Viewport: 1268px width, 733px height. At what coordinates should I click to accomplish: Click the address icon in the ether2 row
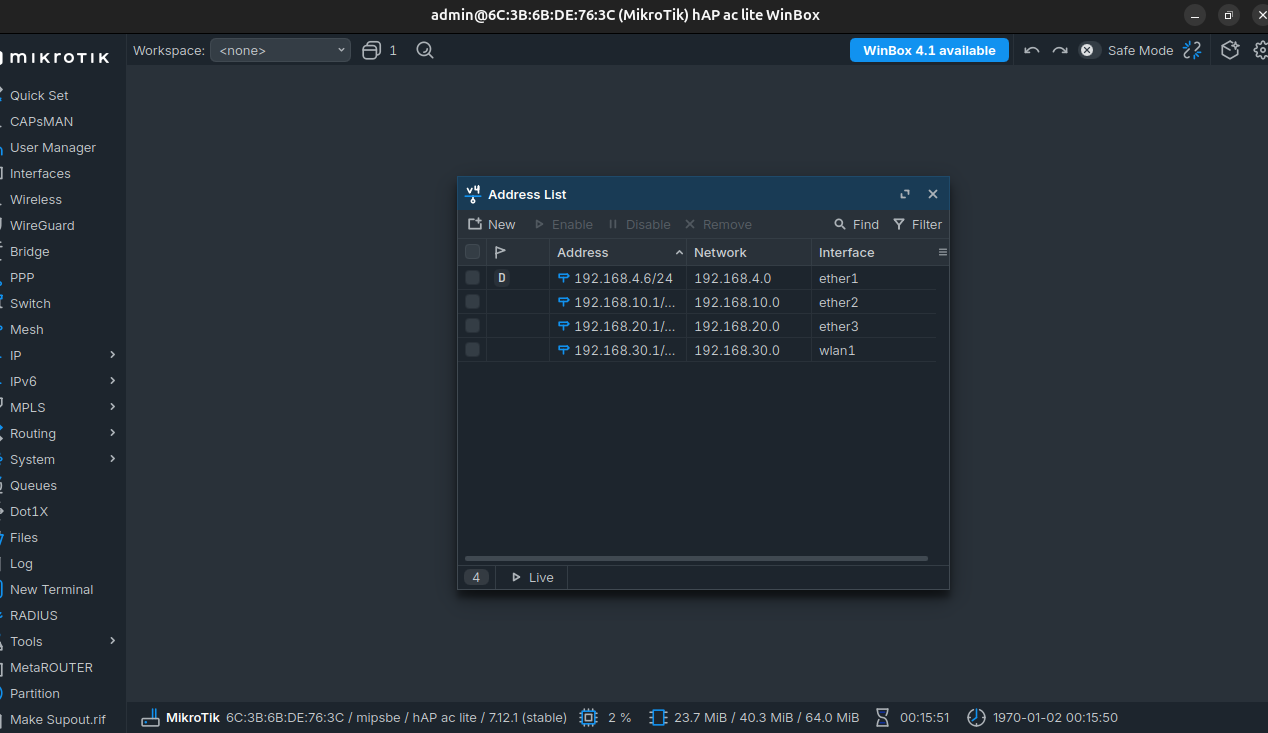coord(563,302)
